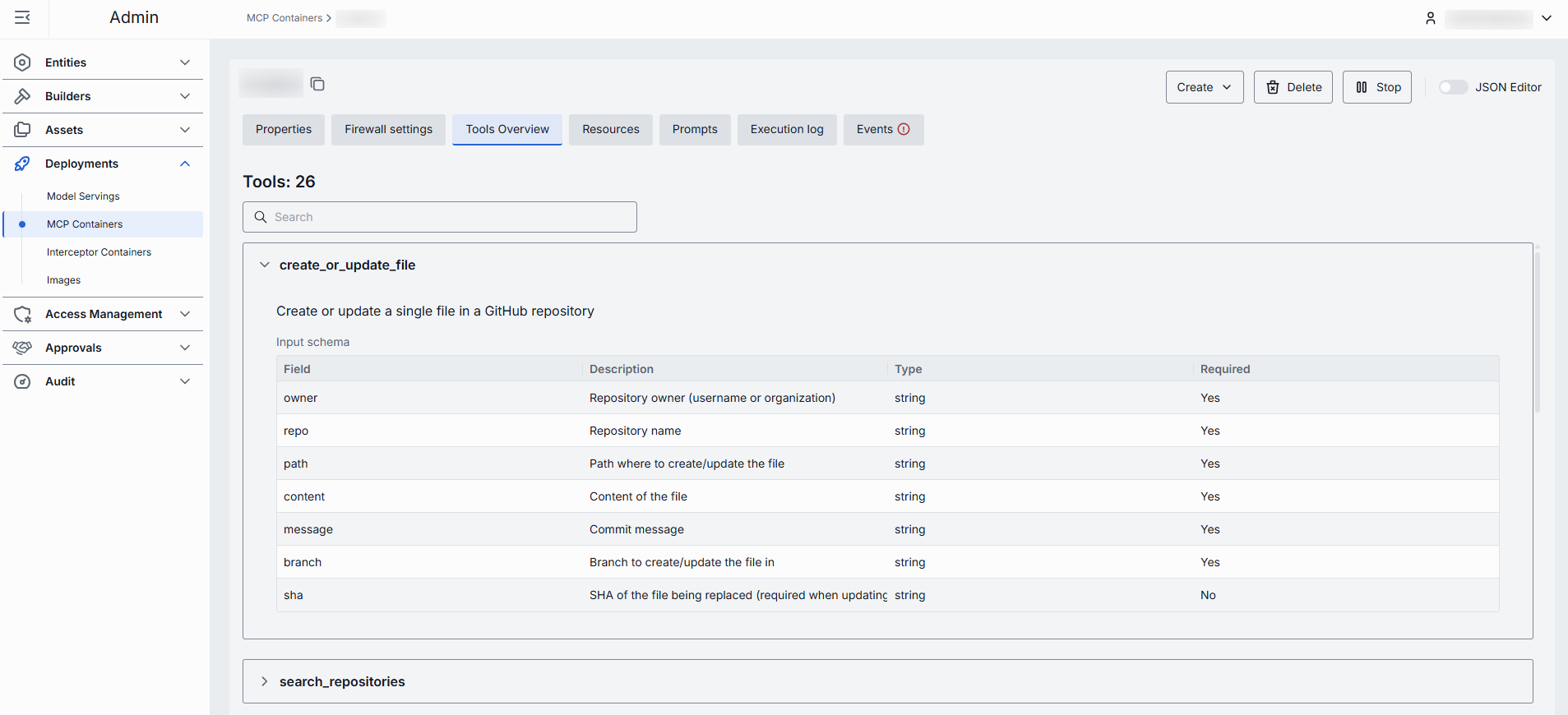Open the Create dropdown button

point(1204,87)
